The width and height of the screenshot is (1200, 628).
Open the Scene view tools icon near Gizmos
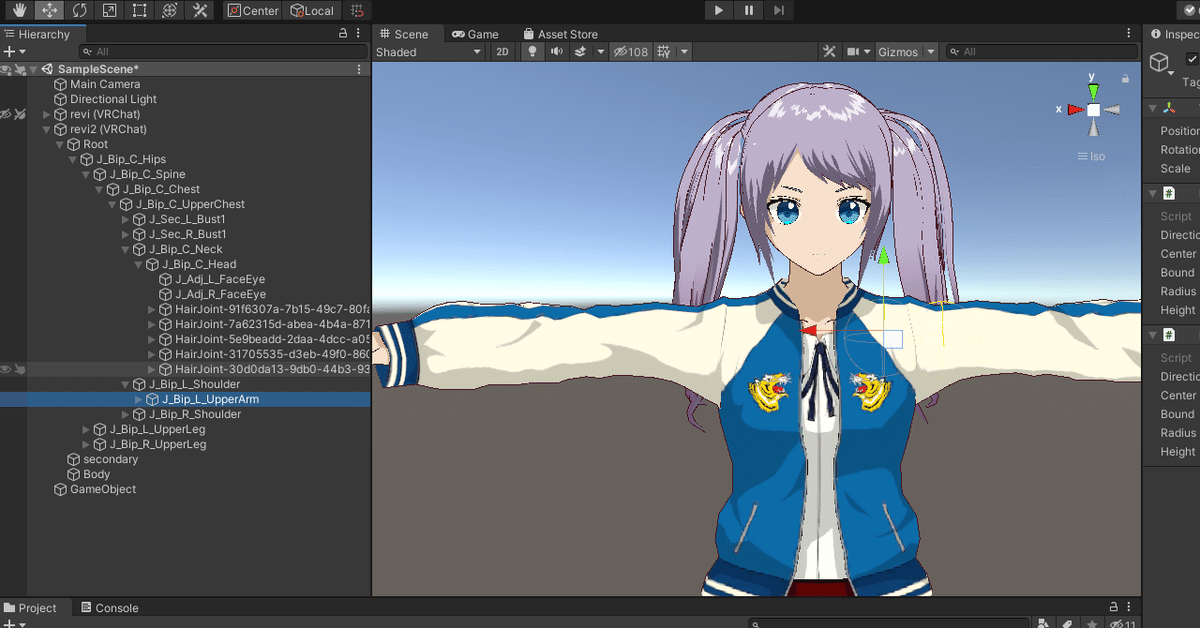tap(829, 52)
